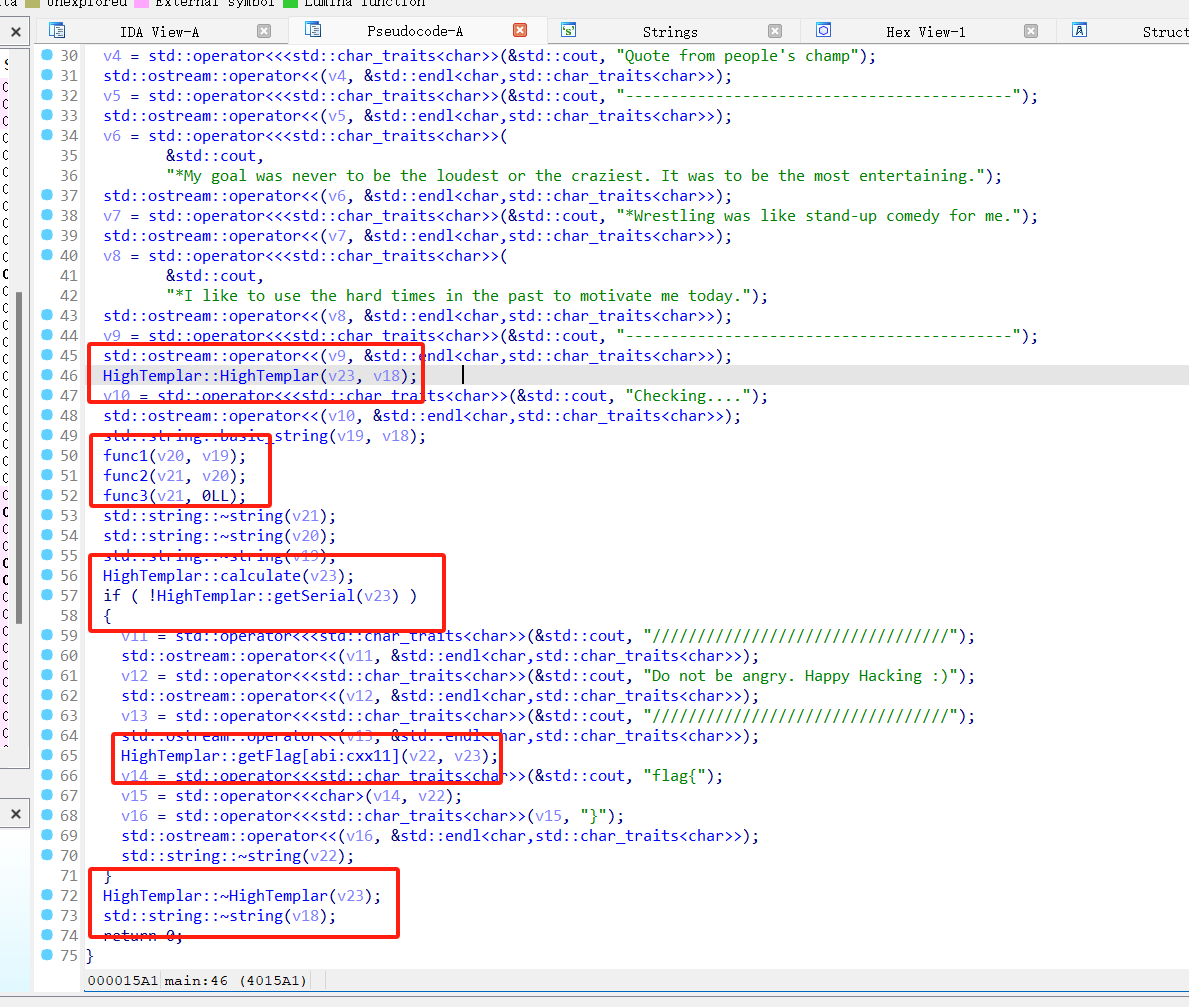The width and height of the screenshot is (1189, 1007).
Task: Open the Strings tab
Action: pyautogui.click(x=670, y=32)
